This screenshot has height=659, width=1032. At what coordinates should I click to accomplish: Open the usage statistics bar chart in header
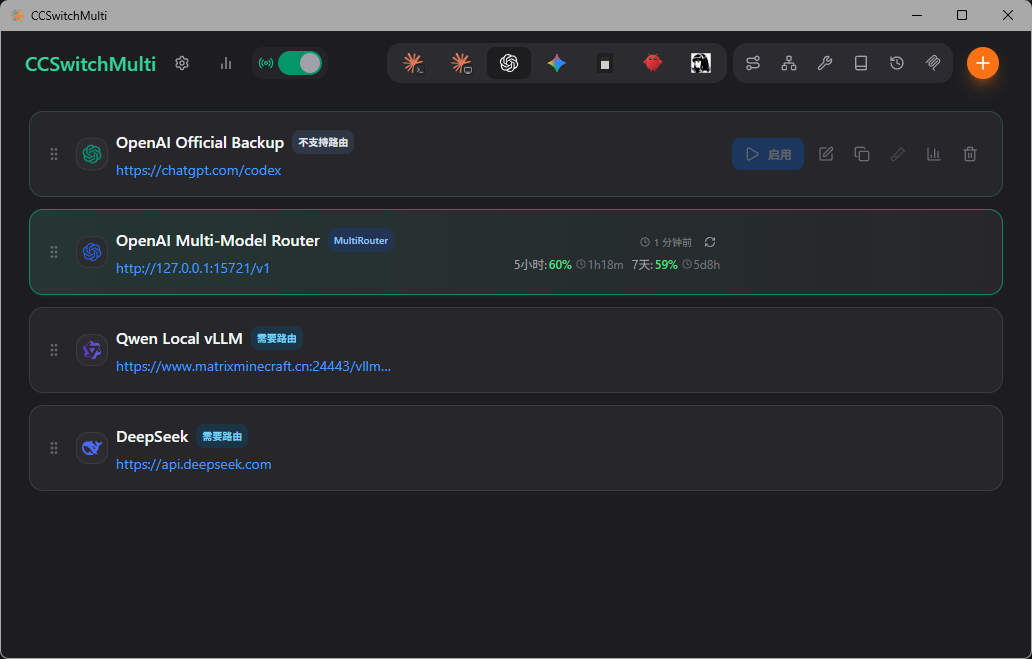pyautogui.click(x=226, y=63)
